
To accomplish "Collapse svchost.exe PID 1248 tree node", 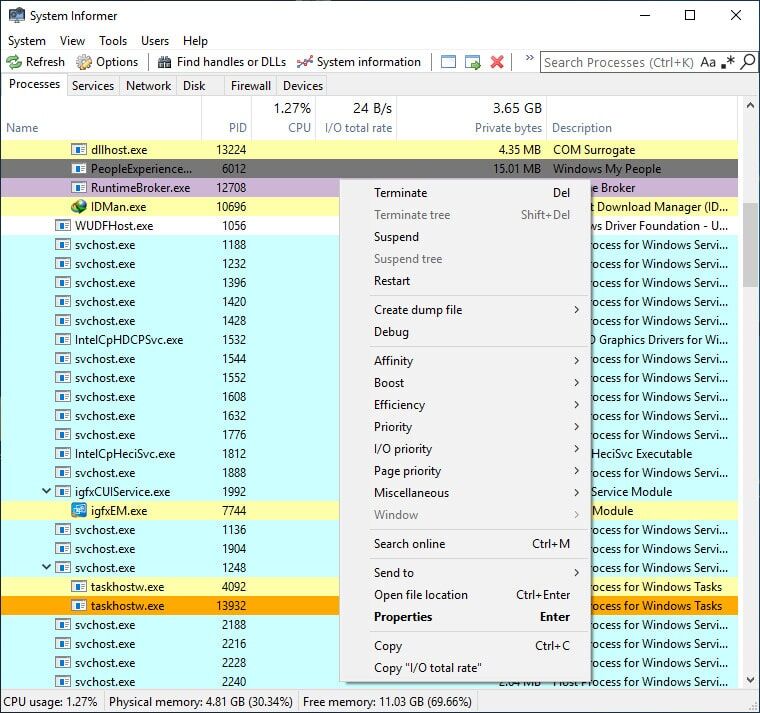I will [x=47, y=568].
